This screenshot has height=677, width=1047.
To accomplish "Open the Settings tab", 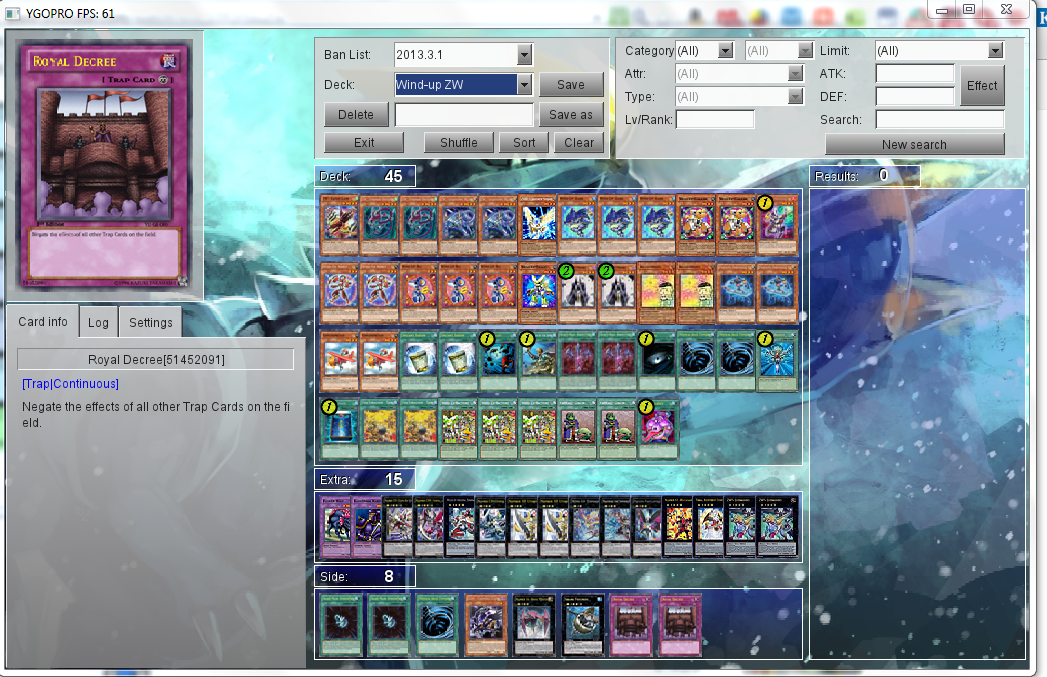I will [x=150, y=322].
